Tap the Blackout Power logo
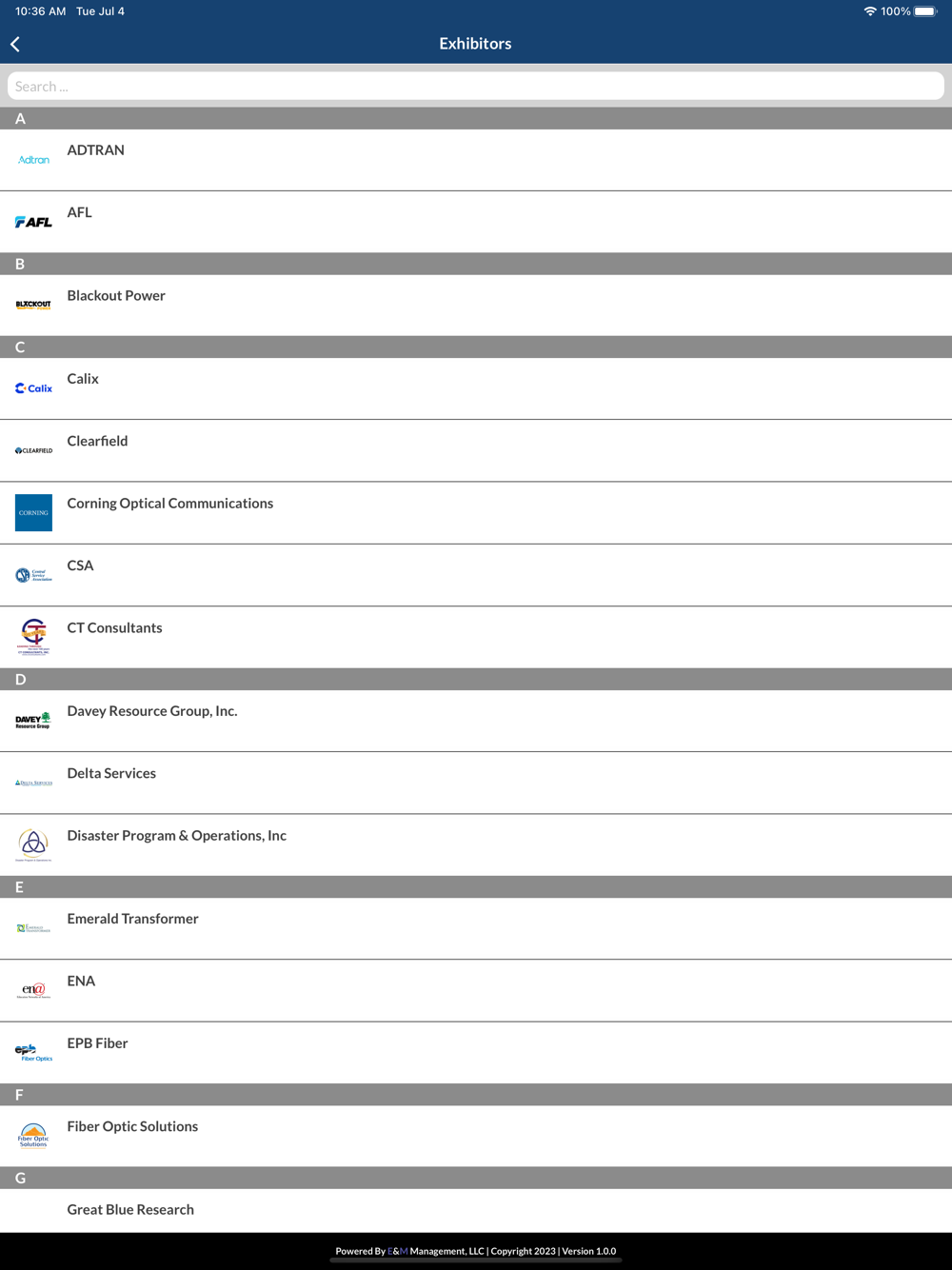This screenshot has height=1270, width=952. click(x=33, y=306)
